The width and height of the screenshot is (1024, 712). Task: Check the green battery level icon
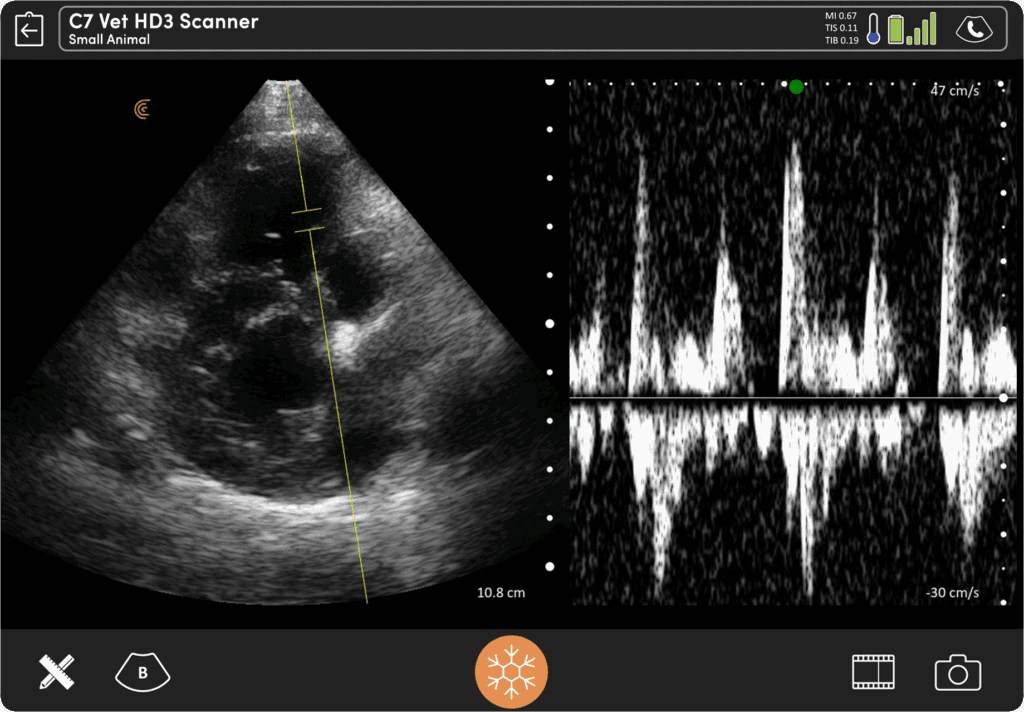[x=896, y=30]
